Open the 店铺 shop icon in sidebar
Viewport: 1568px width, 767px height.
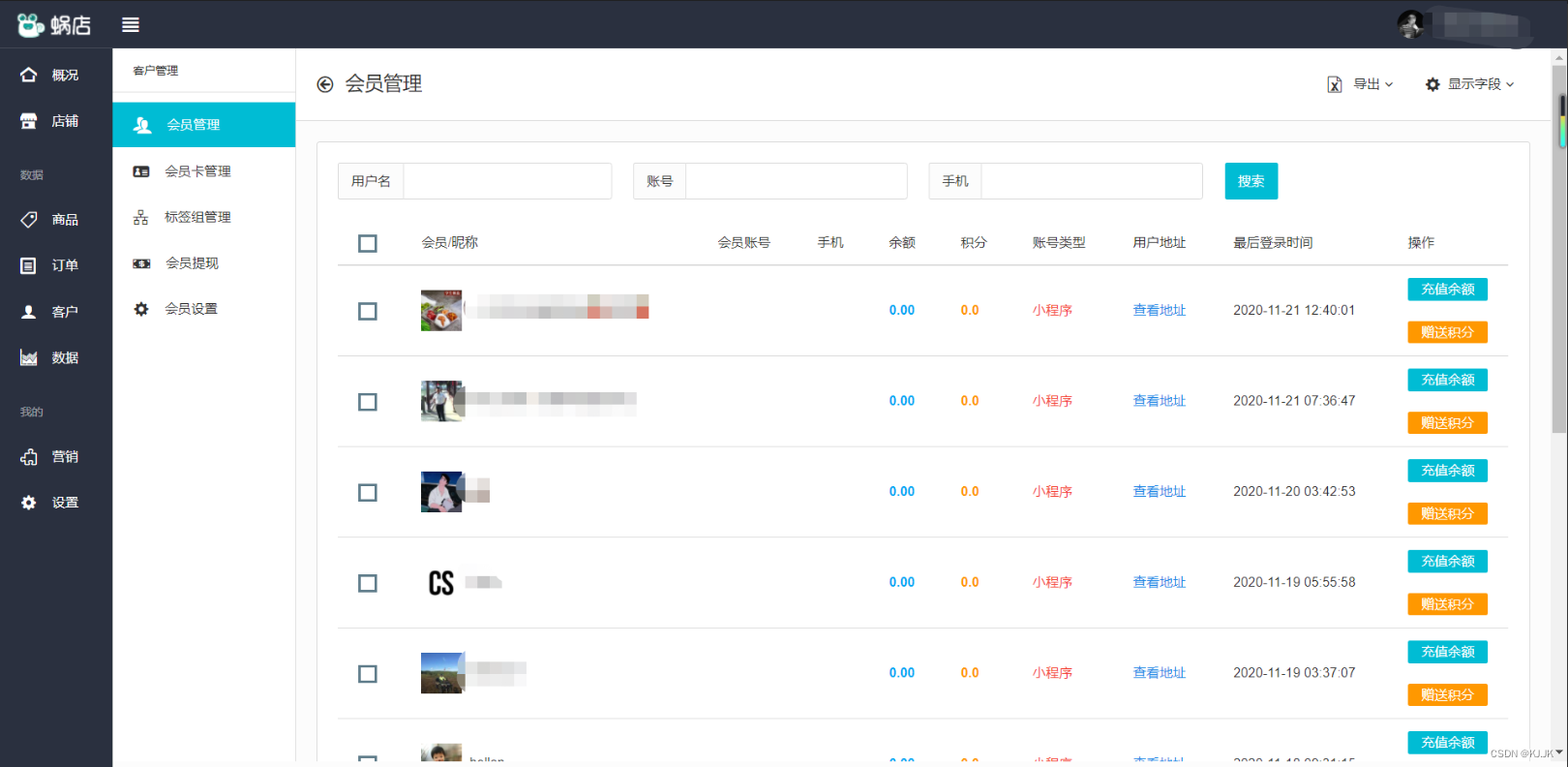point(29,121)
